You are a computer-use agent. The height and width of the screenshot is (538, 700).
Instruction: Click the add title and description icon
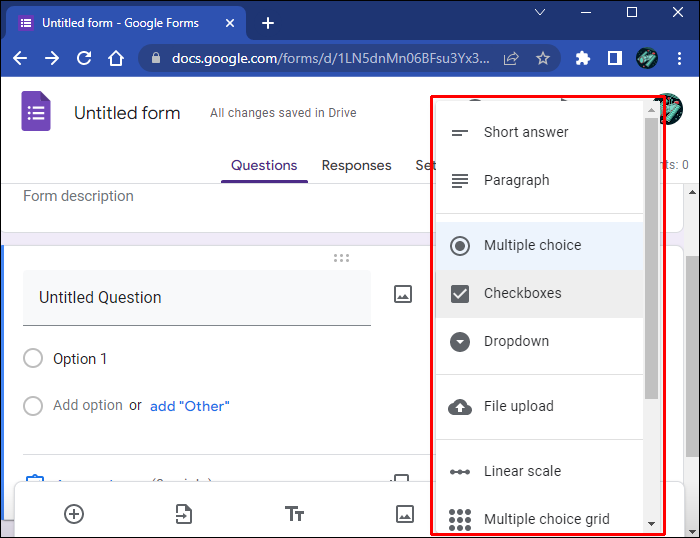294,514
